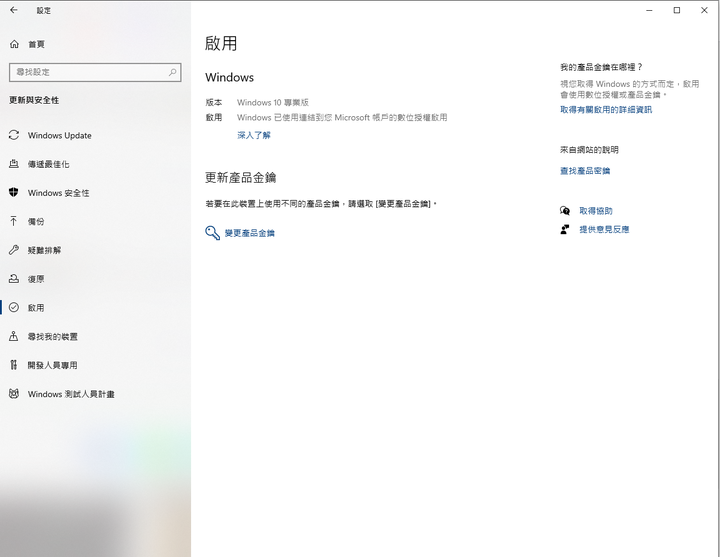Click the 啟用 page heading
720x557 pixels.
[x=221, y=43]
